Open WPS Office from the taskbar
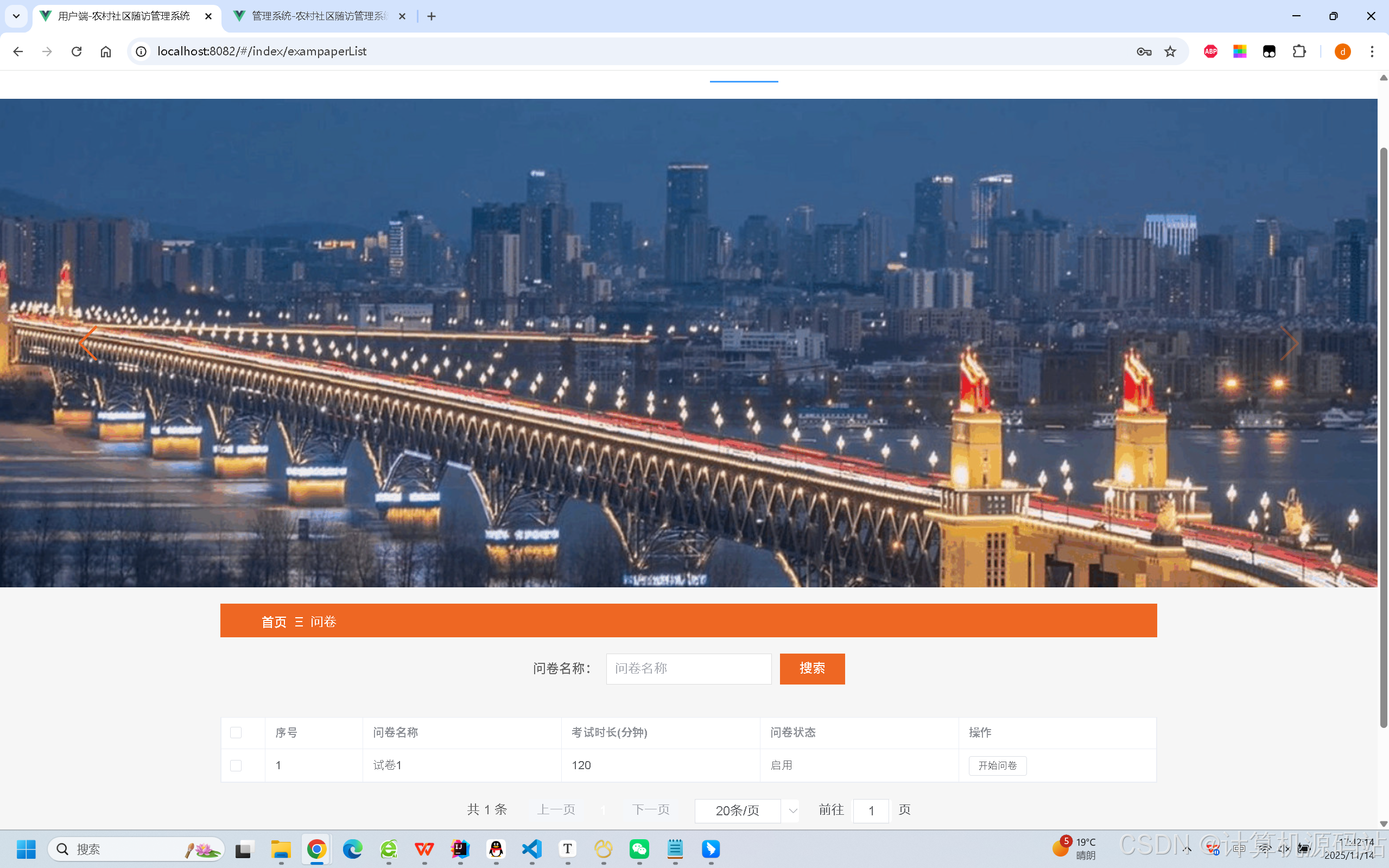This screenshot has height=868, width=1389. click(x=424, y=848)
